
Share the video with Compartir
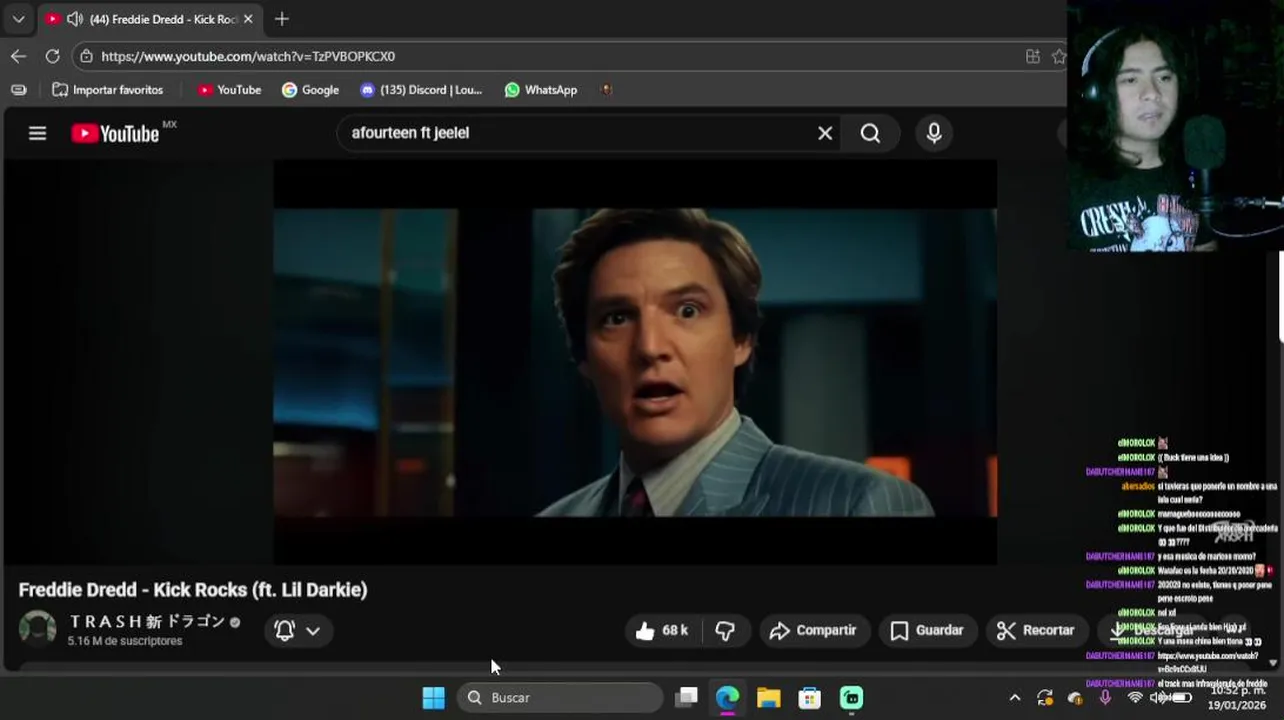click(813, 630)
